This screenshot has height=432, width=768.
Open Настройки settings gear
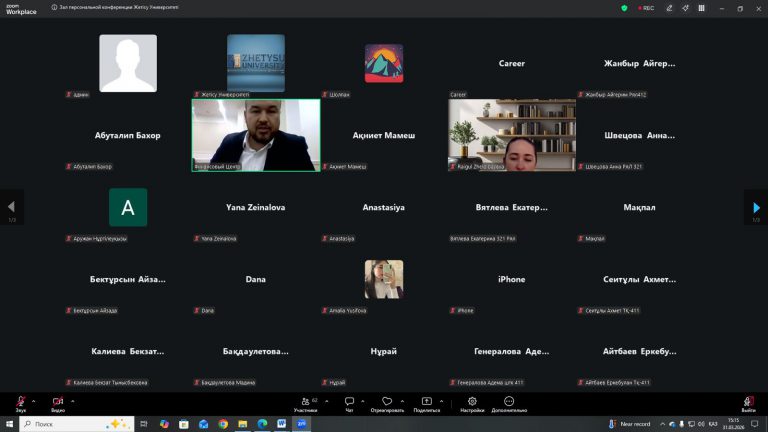[472, 402]
